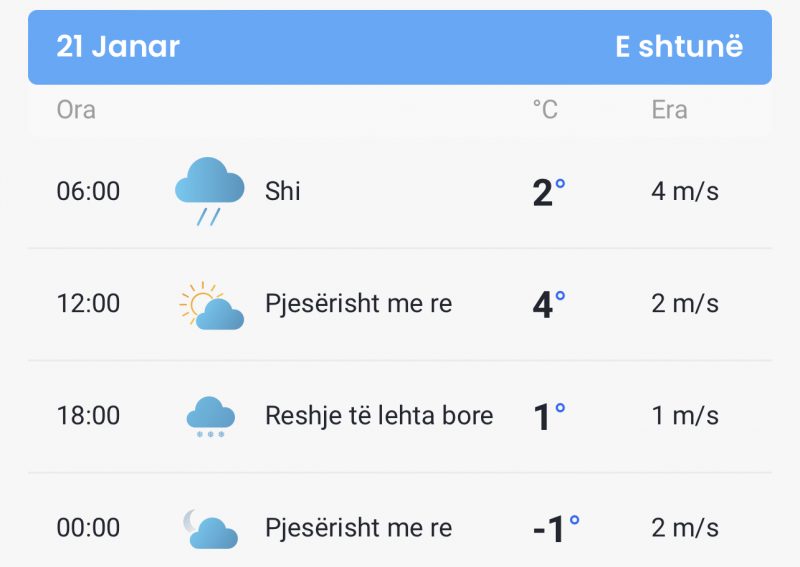Tap the 1 m/s wind speed at 18:00
Viewport: 800px width, 567px height.
685,415
